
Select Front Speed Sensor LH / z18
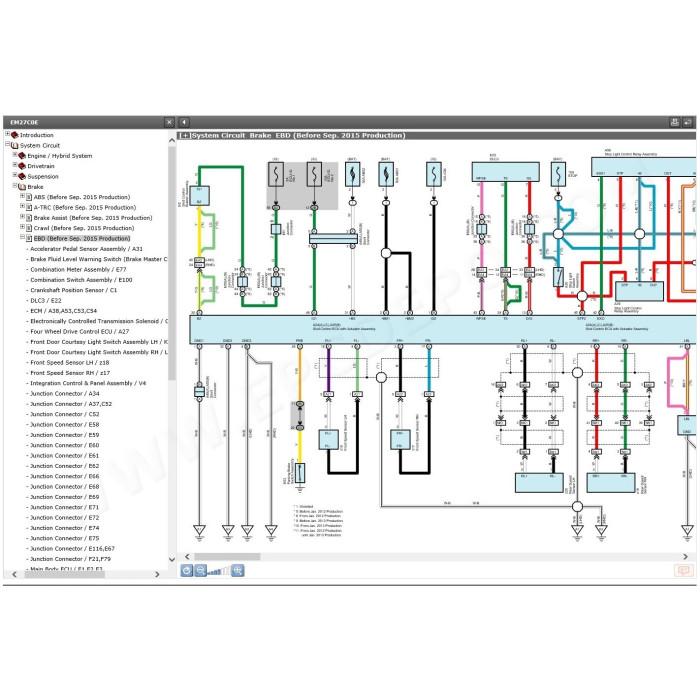click(x=70, y=362)
